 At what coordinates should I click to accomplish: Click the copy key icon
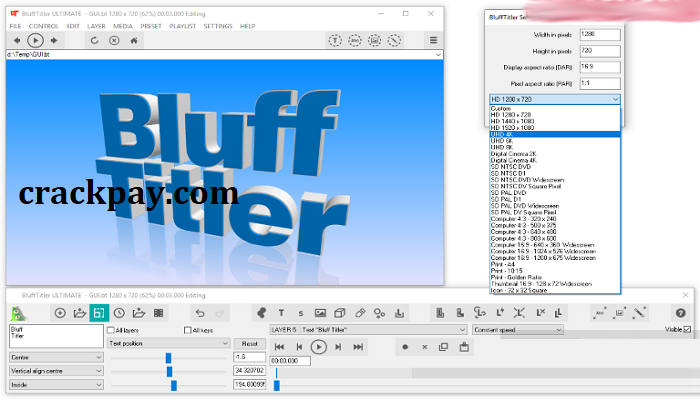click(443, 347)
